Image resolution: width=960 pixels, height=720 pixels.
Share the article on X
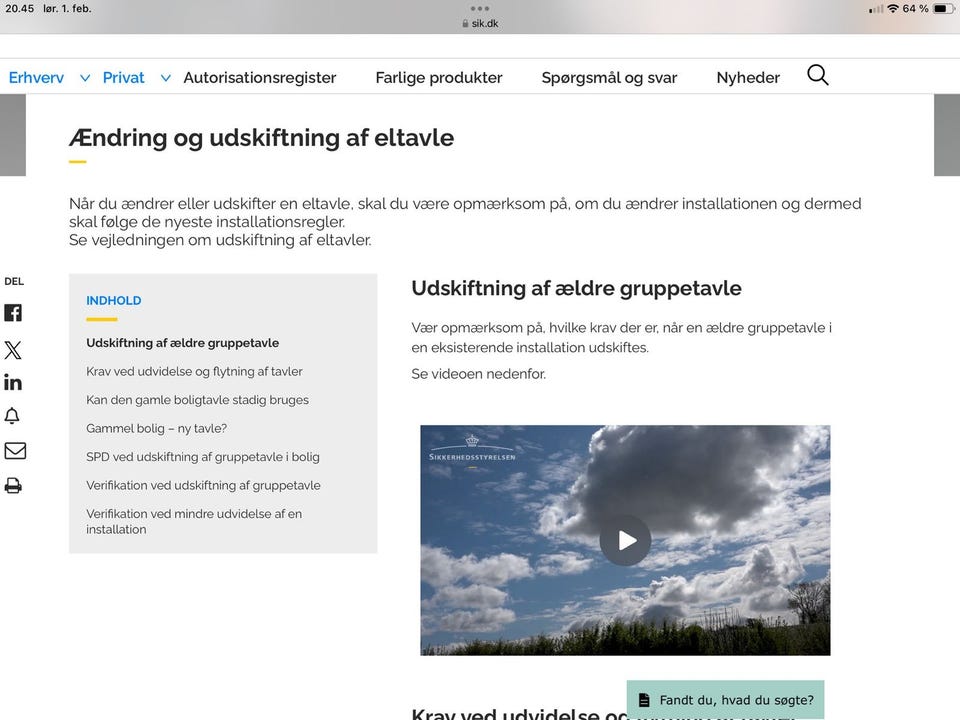(x=13, y=349)
